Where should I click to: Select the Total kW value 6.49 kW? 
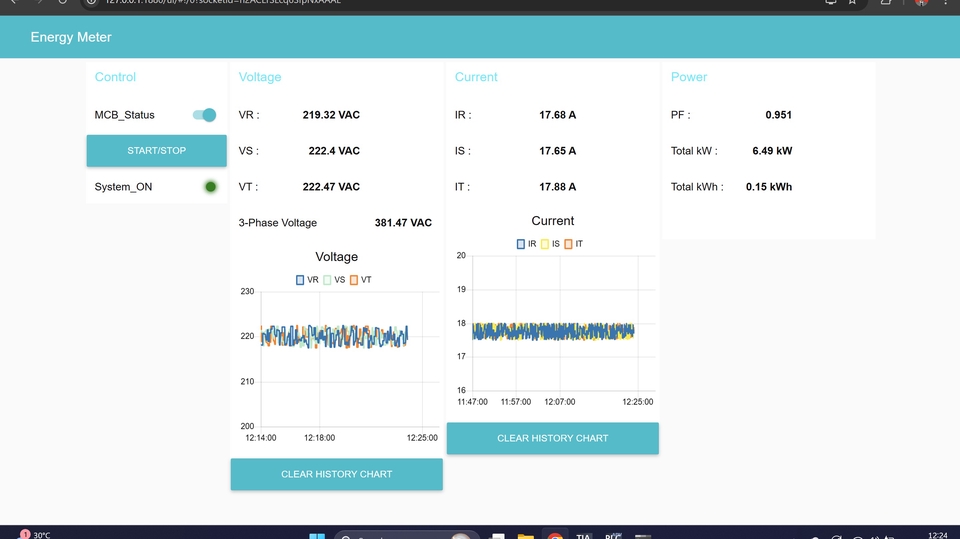click(x=772, y=151)
